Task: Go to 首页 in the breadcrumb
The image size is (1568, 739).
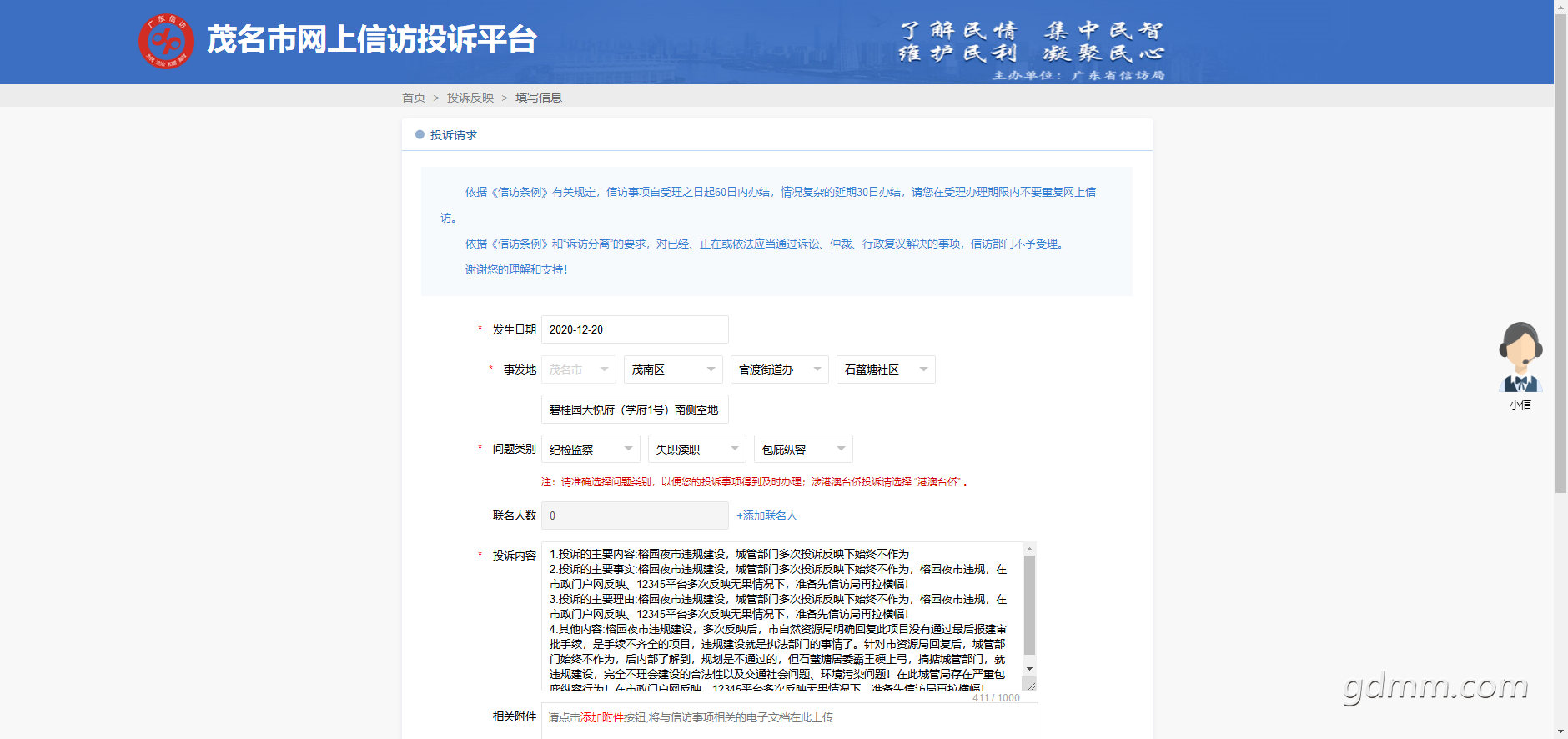Action: coord(414,98)
